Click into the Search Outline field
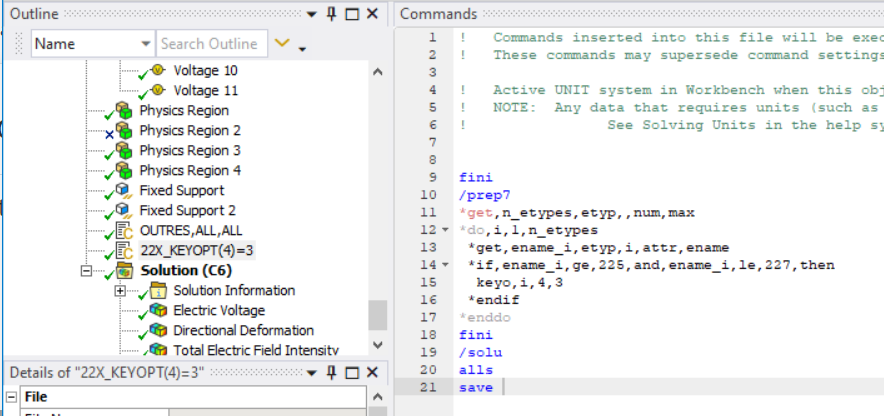The image size is (884, 416). coord(211,44)
